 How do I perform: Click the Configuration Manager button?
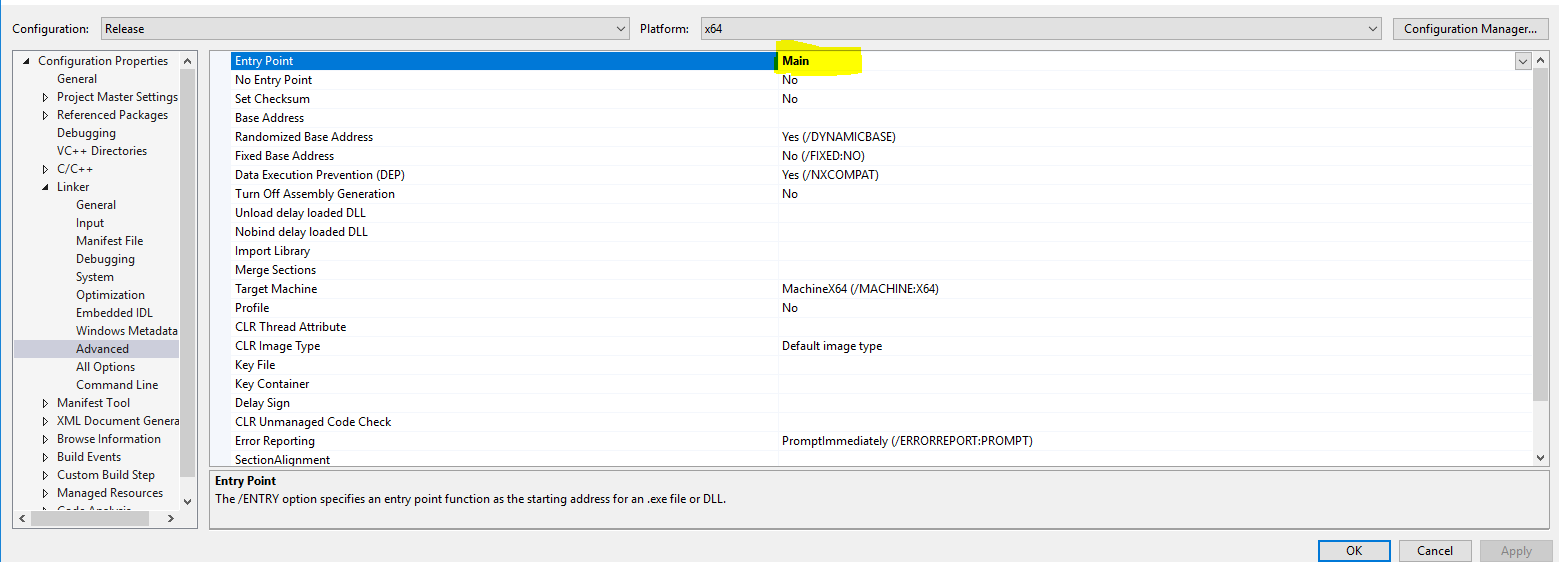click(x=1469, y=29)
